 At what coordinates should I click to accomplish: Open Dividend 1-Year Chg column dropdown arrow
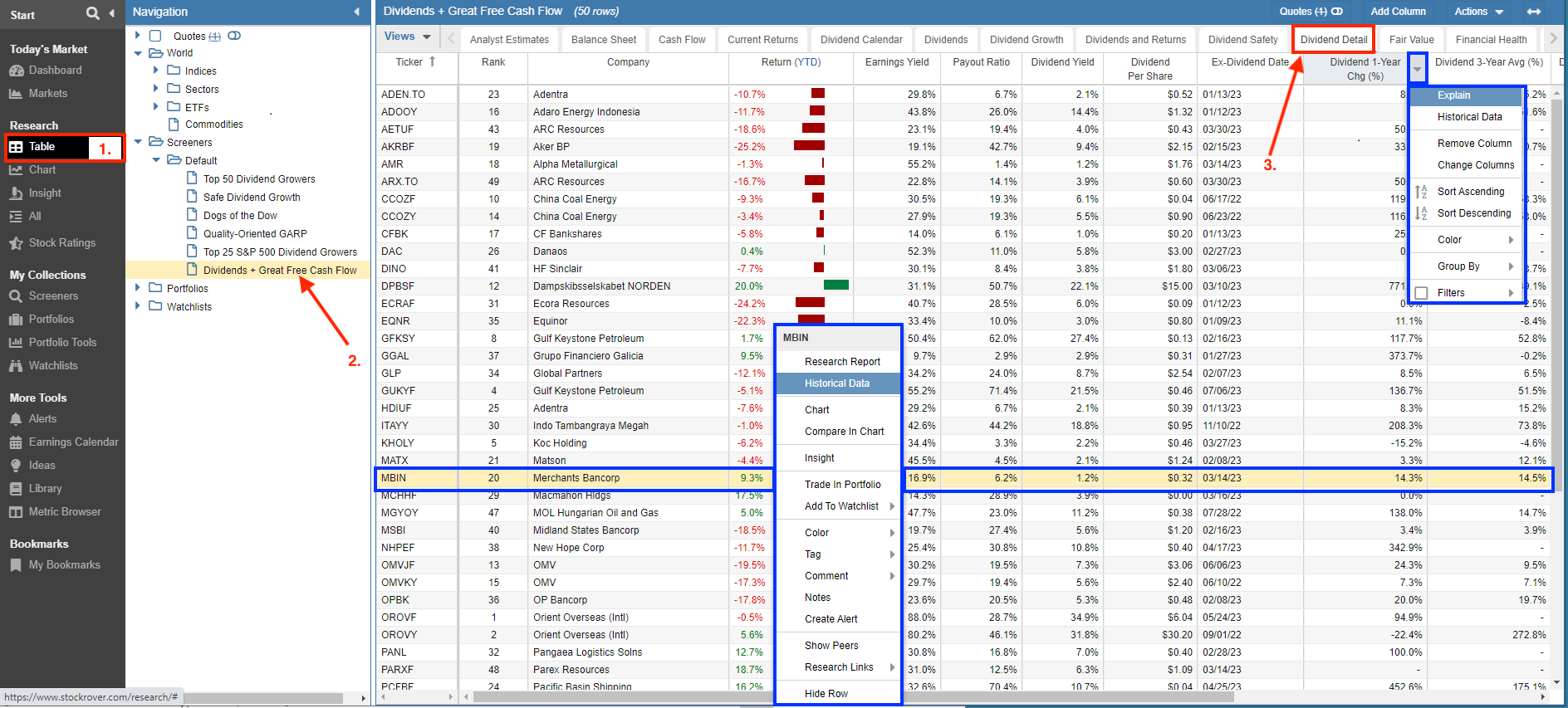1418,70
